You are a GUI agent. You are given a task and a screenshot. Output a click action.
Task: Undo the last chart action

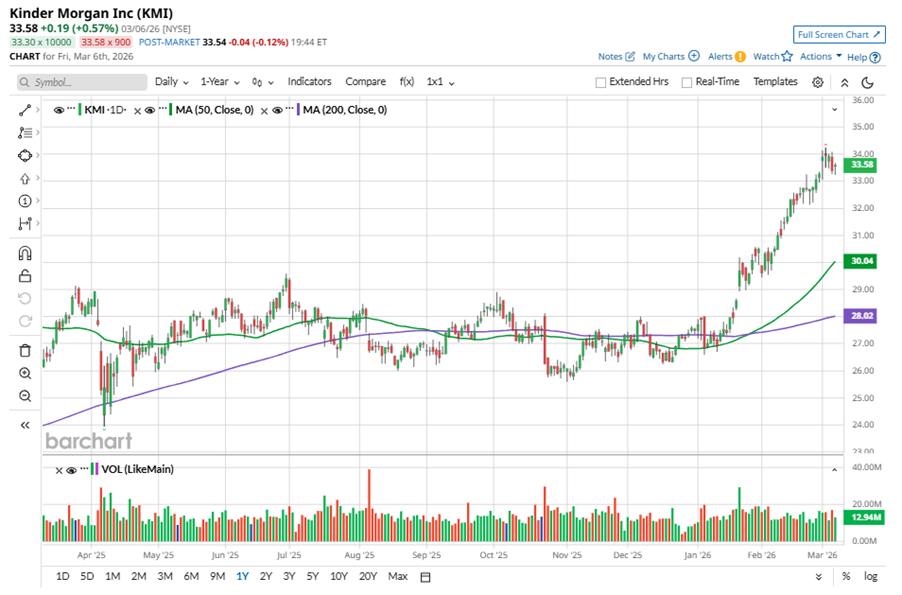25,298
